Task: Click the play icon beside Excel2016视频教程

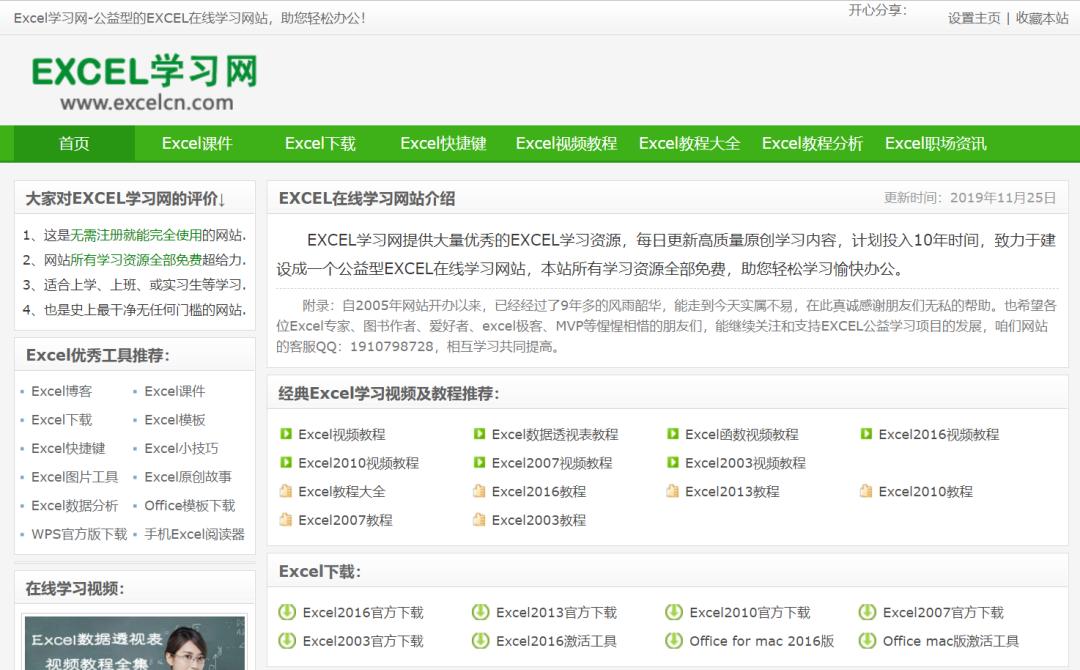Action: click(x=864, y=434)
